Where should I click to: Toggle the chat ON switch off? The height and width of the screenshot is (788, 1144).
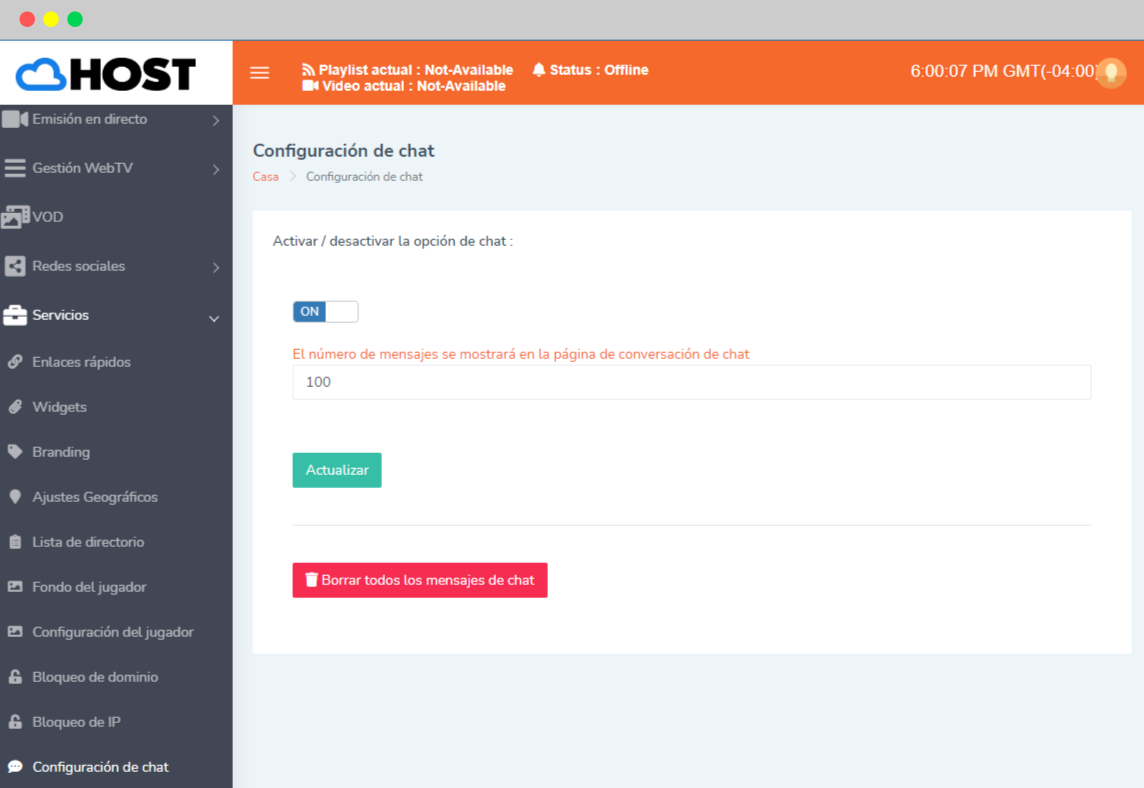[x=325, y=312]
